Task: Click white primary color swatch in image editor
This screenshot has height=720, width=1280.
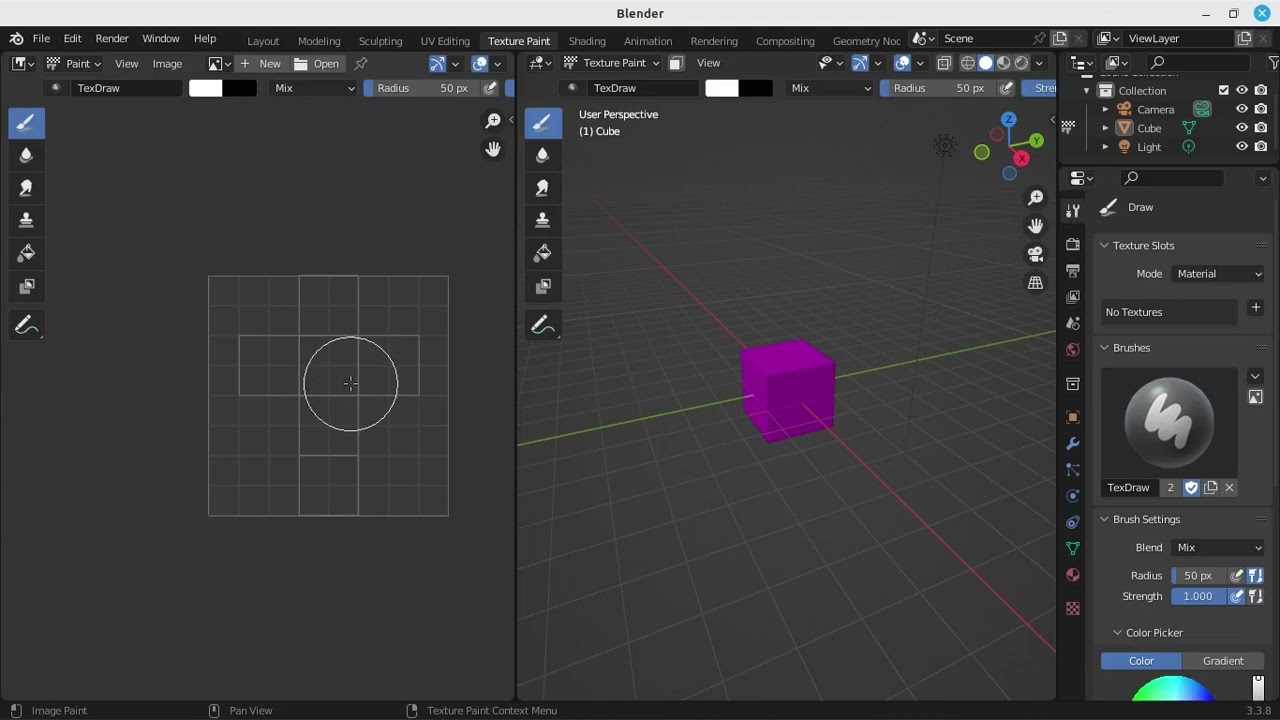Action: (206, 88)
